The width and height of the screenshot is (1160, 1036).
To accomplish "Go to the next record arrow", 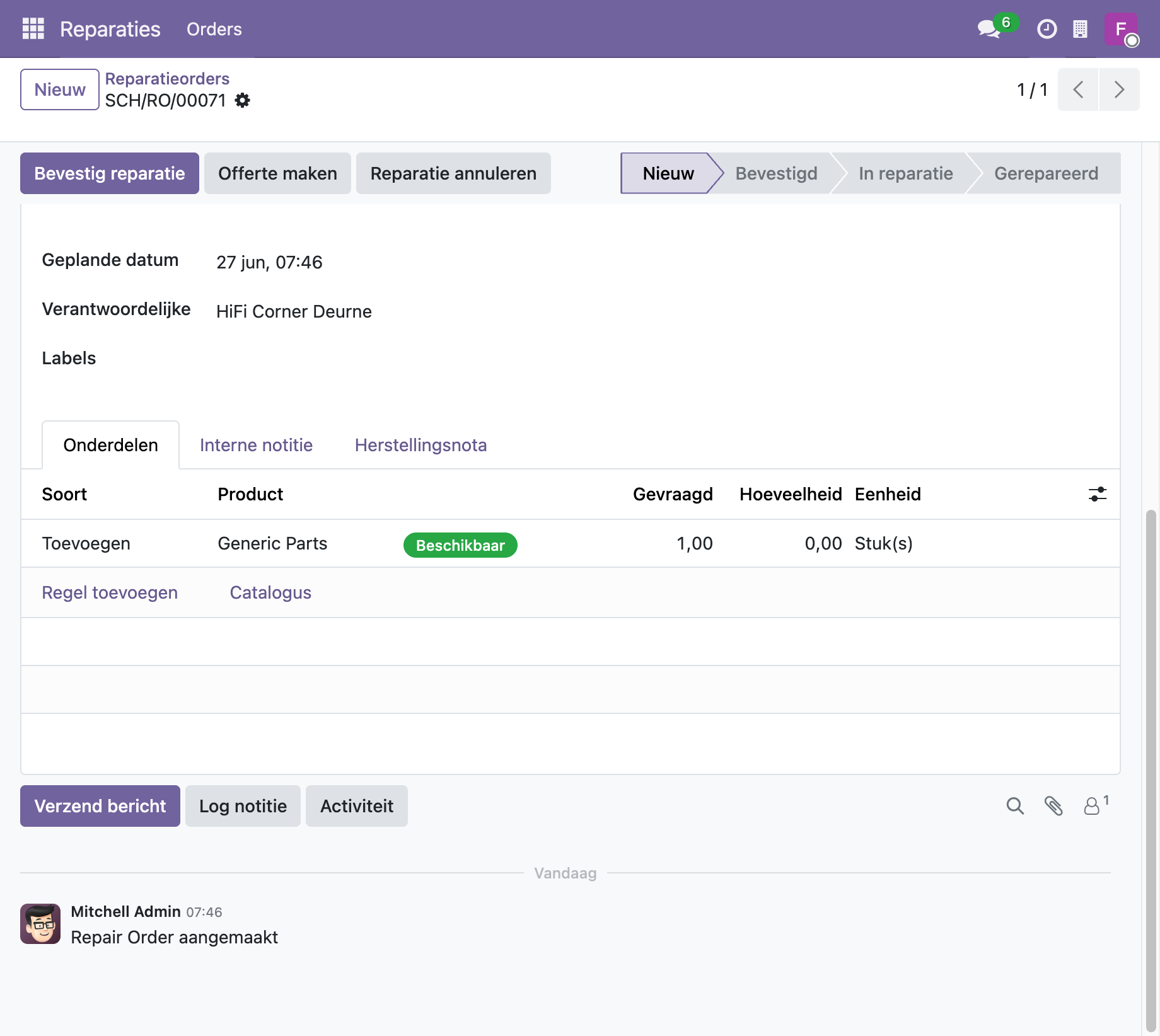I will coord(1119,89).
